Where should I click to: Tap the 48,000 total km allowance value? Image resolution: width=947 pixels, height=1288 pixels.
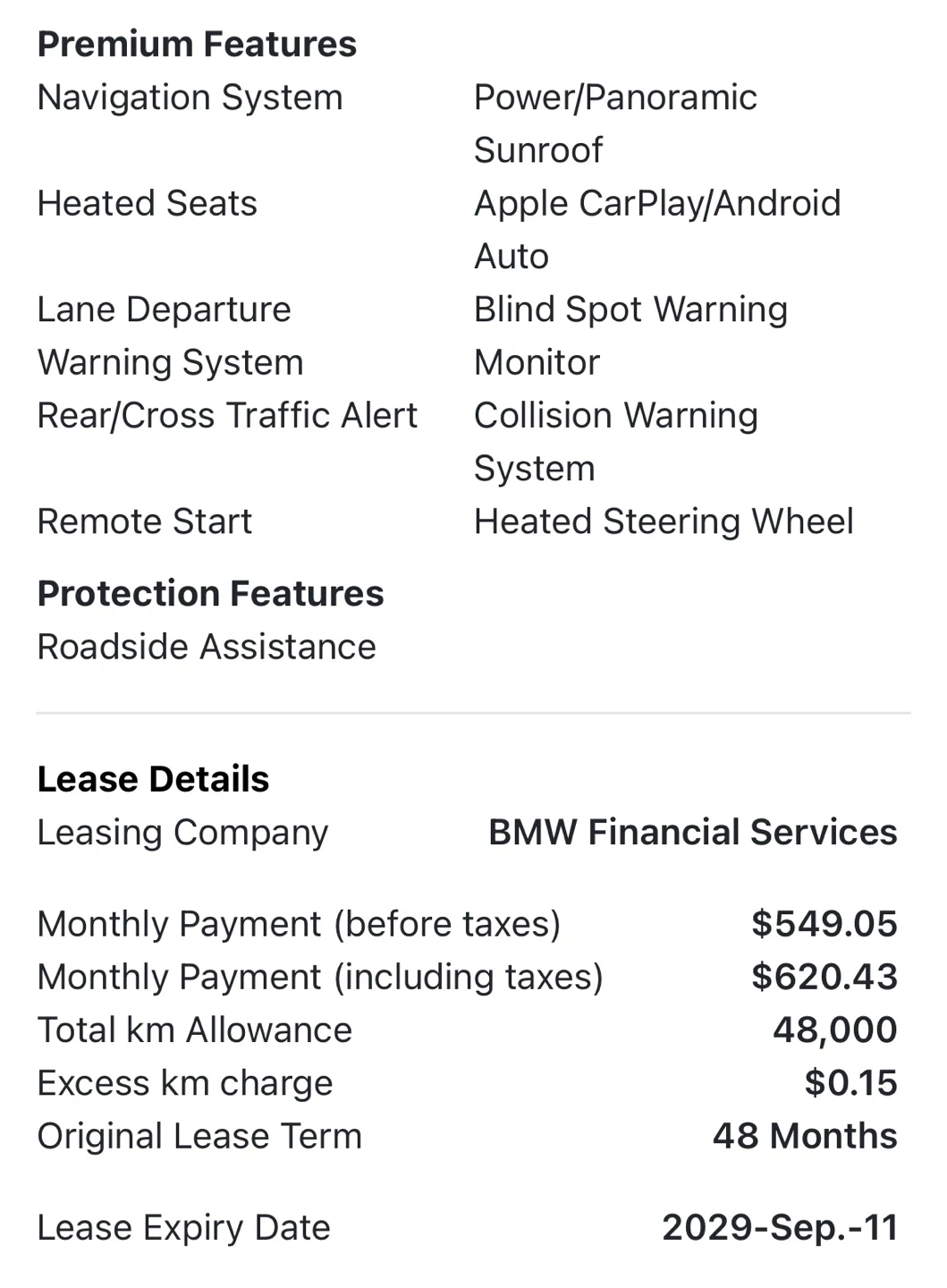(834, 1030)
